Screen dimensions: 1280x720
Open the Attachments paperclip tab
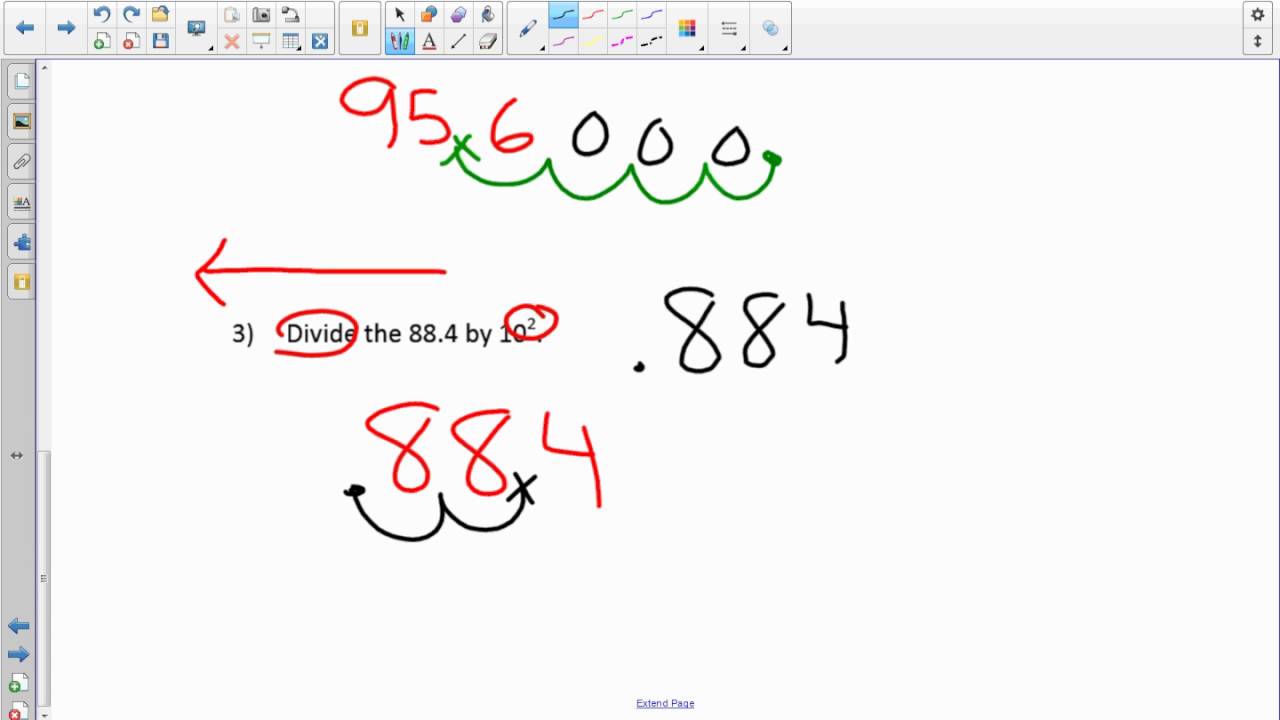[x=21, y=161]
